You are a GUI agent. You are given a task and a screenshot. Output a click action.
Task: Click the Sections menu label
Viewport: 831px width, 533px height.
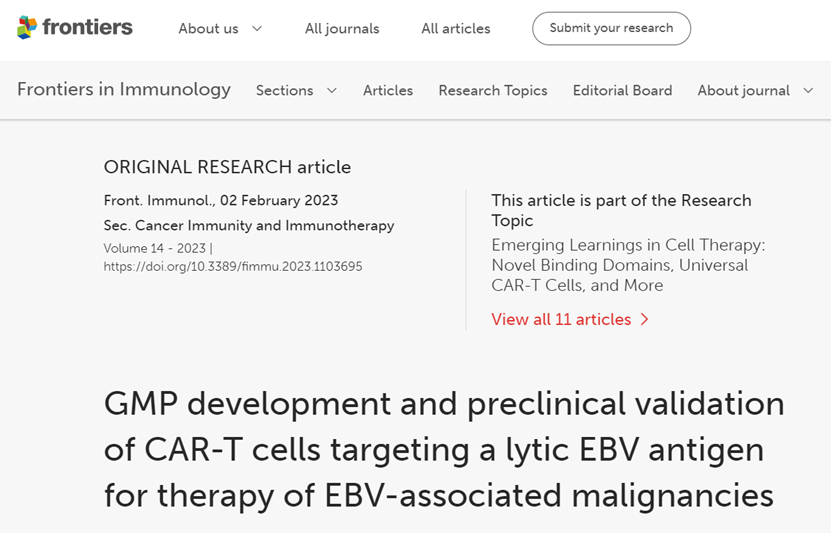[285, 91]
